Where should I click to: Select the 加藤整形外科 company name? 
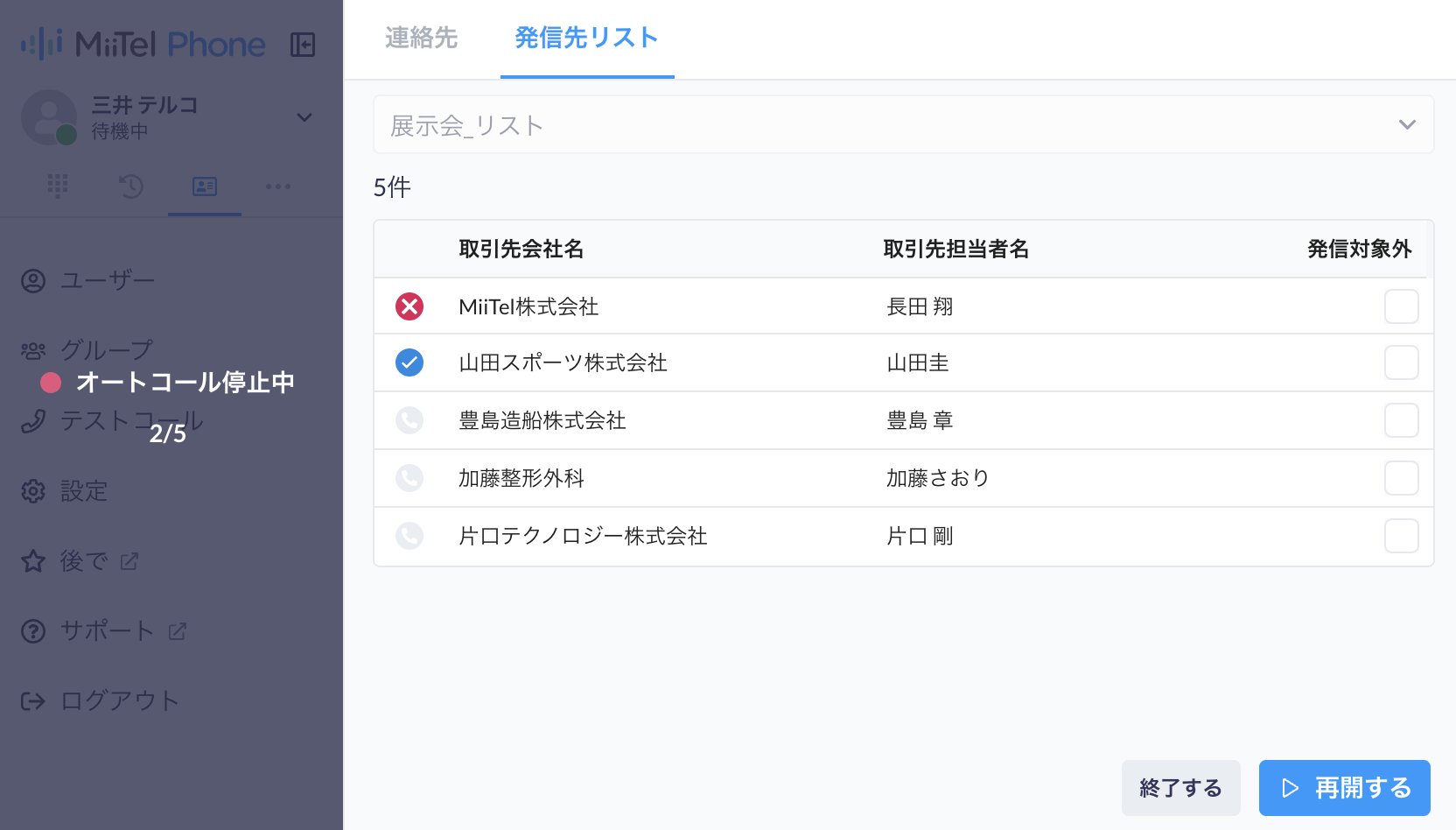(x=521, y=478)
